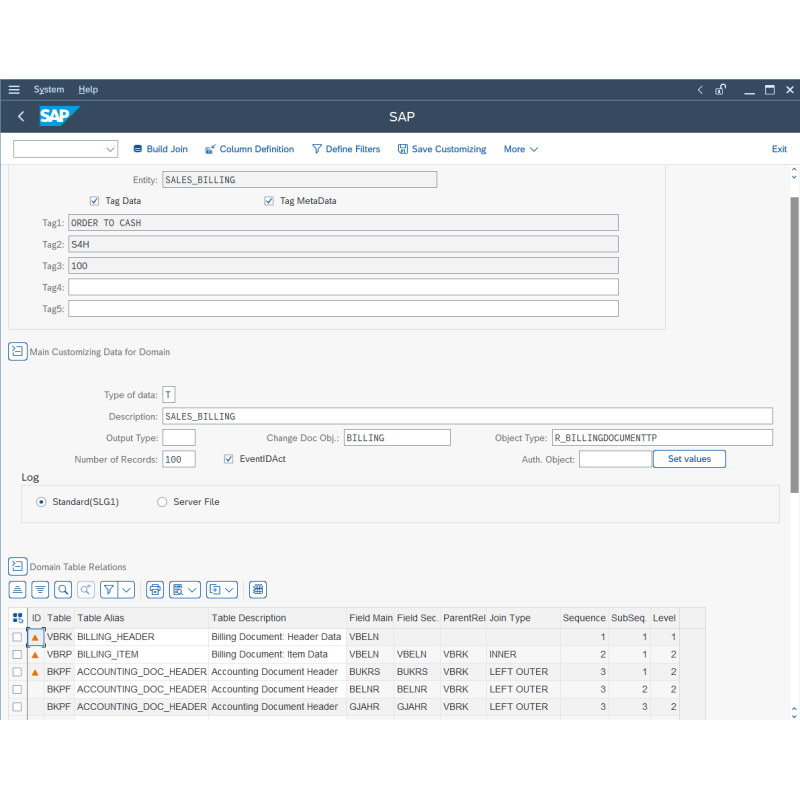Click the Set values button
The height and width of the screenshot is (800, 800).
pos(689,459)
